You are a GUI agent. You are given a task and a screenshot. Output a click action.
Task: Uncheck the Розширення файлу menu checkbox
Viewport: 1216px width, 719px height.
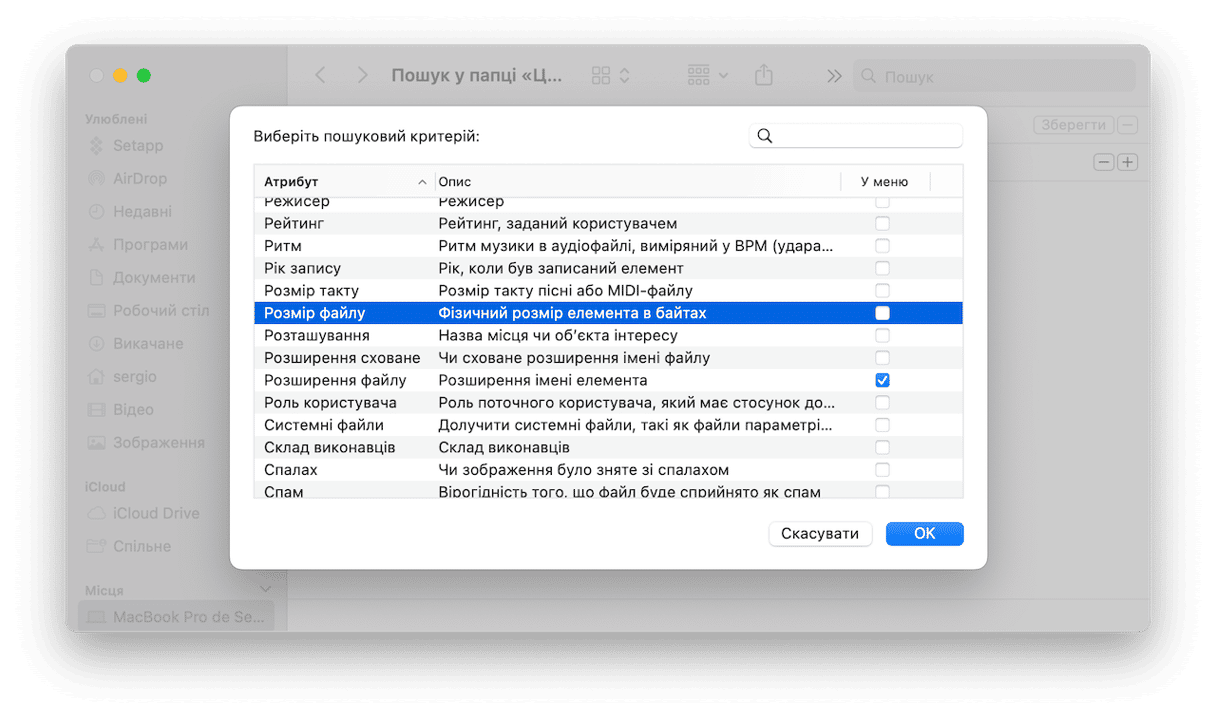point(882,380)
